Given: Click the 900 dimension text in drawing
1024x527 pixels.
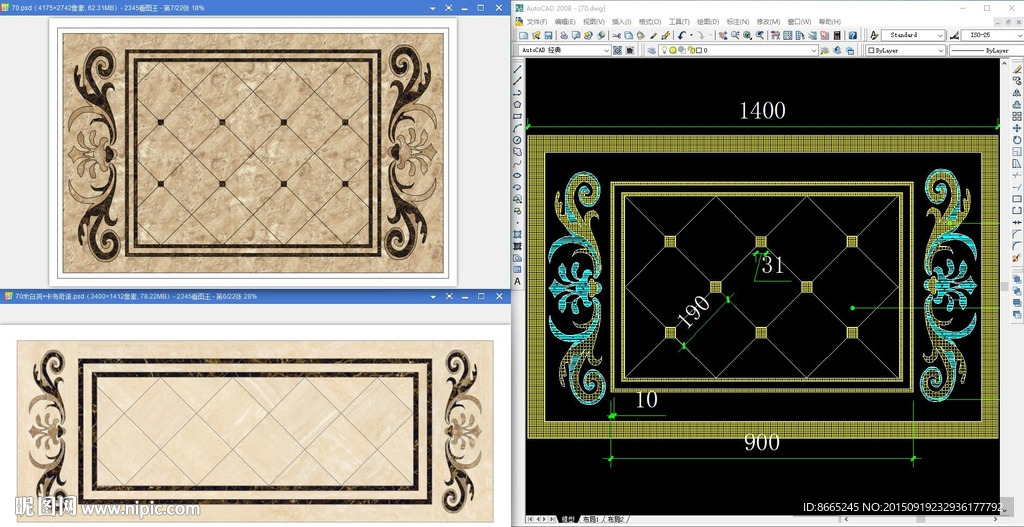Looking at the screenshot, I should coord(762,442).
